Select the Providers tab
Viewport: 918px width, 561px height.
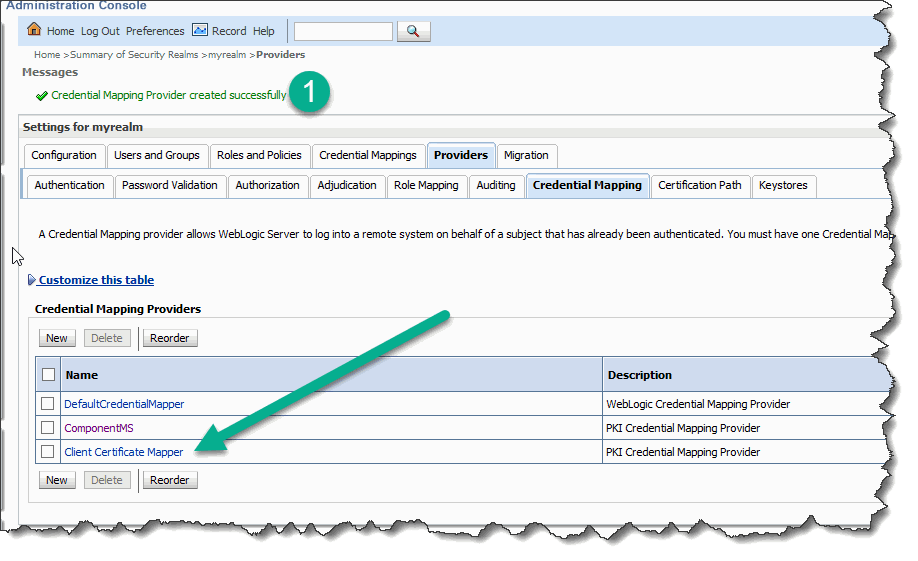(x=461, y=155)
